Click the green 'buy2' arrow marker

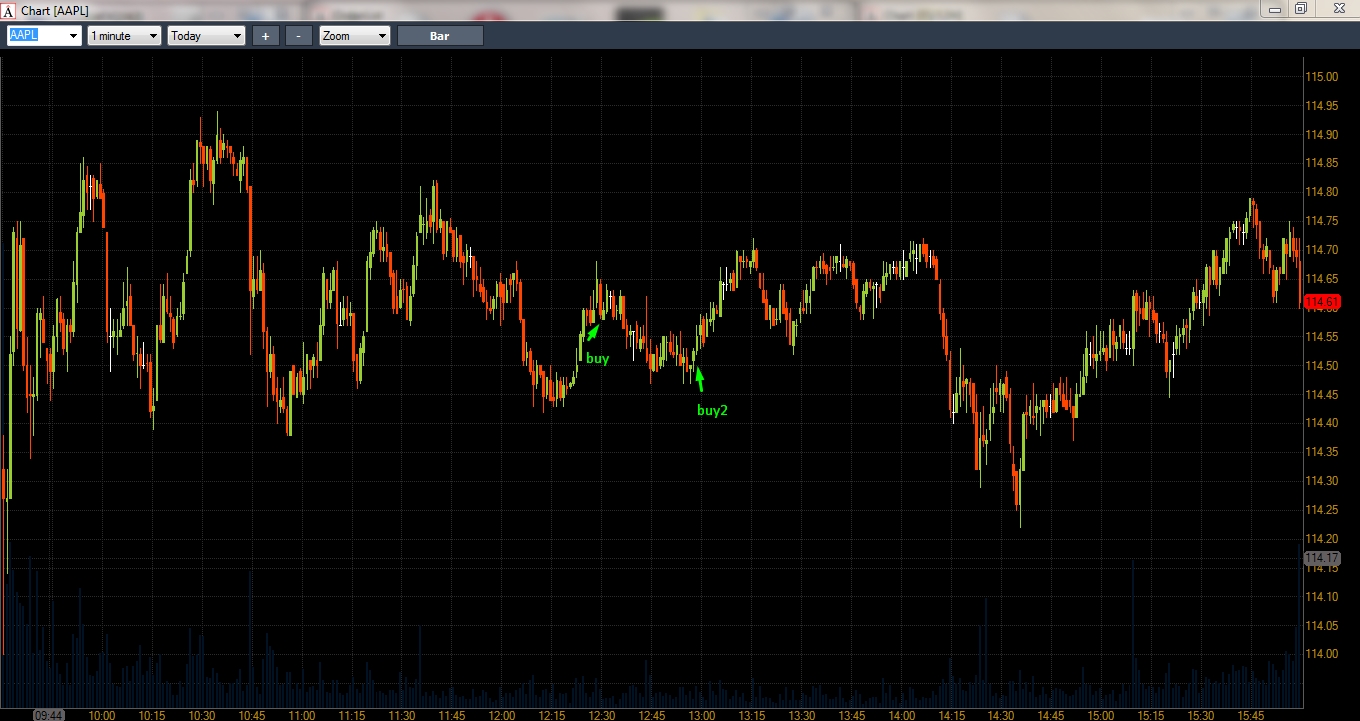coord(699,379)
